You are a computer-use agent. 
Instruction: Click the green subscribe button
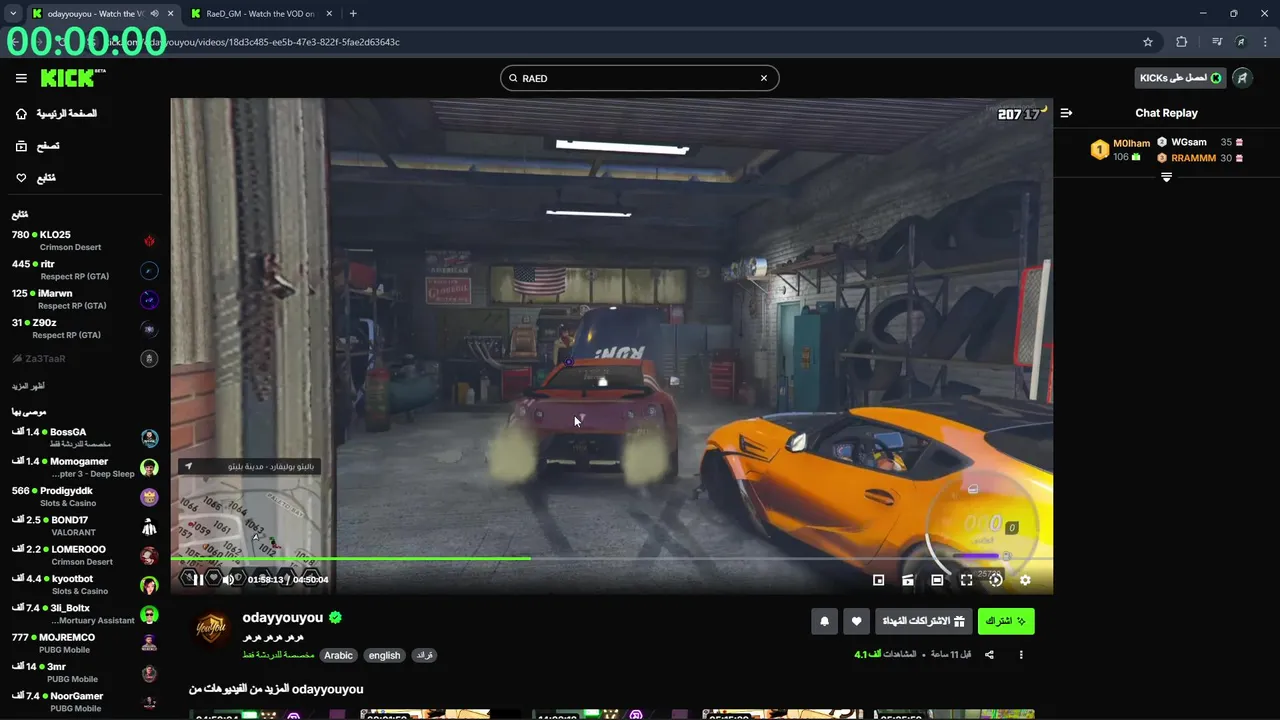pyautogui.click(x=1006, y=621)
